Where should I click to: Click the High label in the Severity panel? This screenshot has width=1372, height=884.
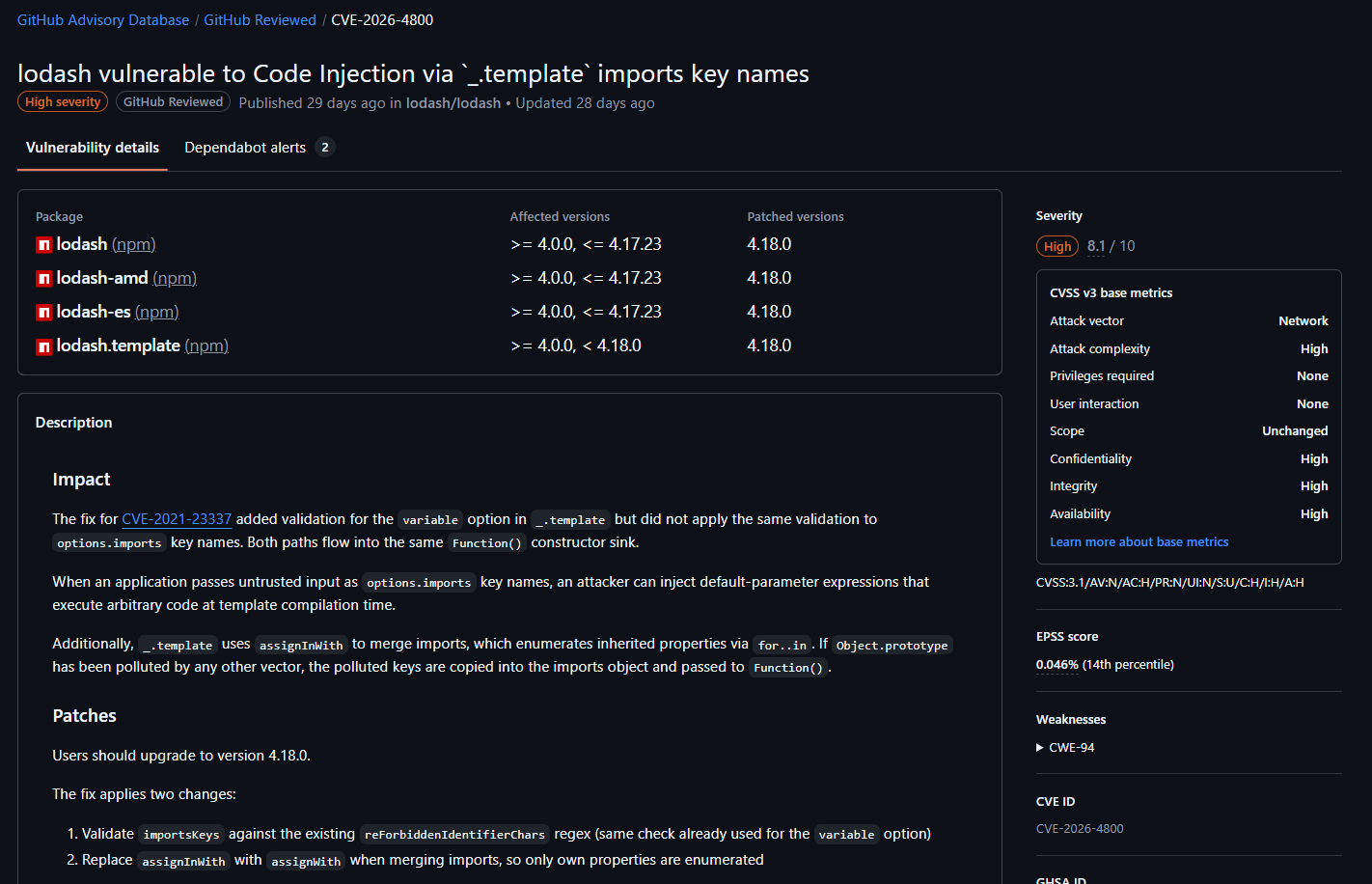point(1057,246)
